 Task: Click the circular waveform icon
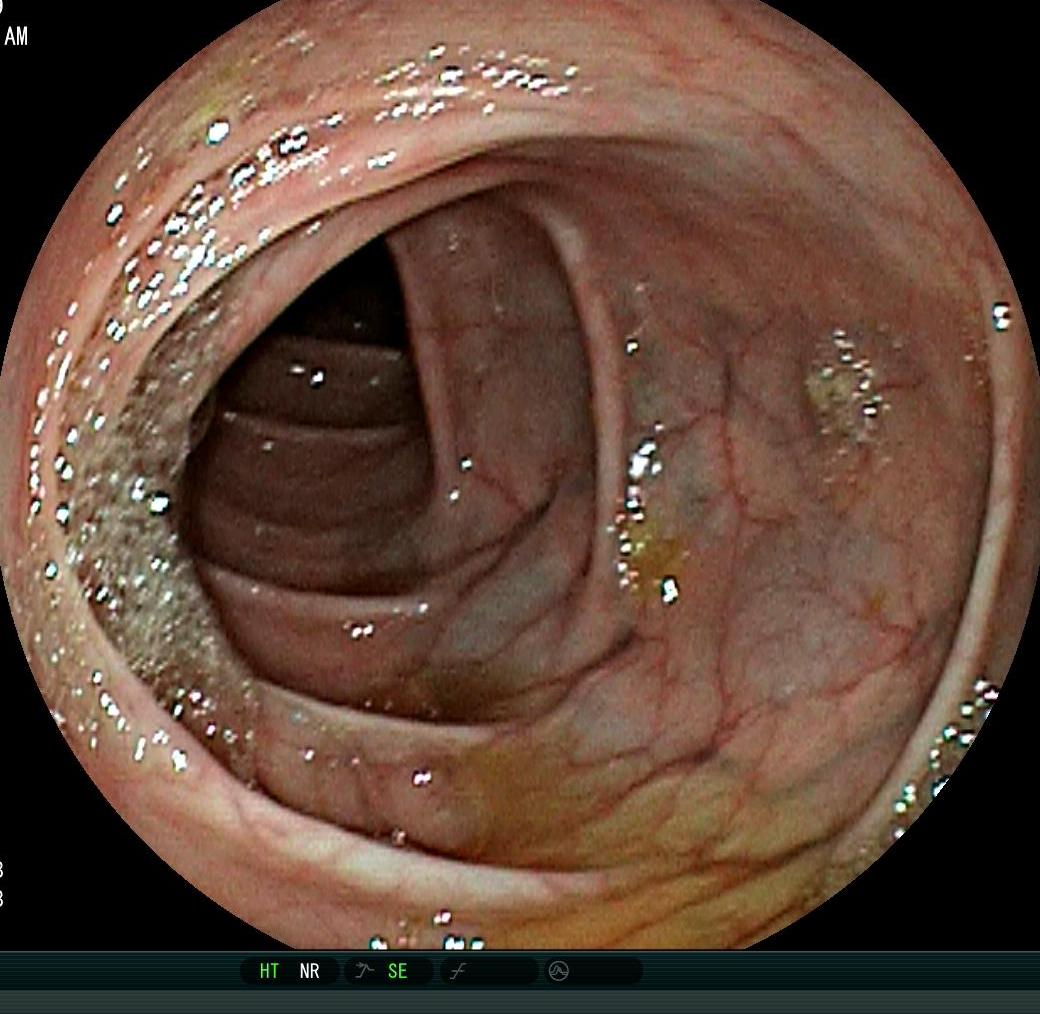click(558, 972)
